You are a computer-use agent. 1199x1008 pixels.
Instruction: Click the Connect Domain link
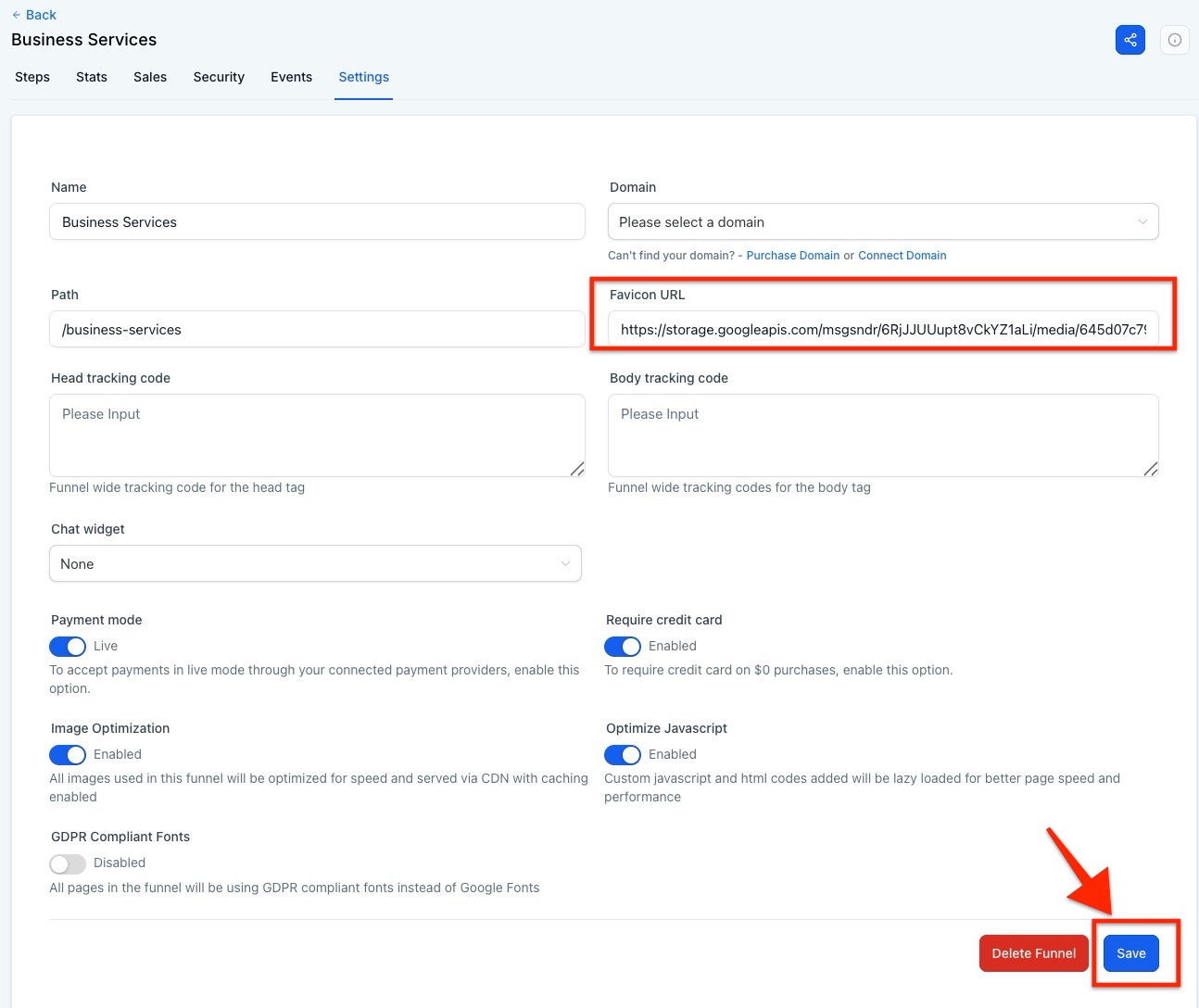coord(902,256)
